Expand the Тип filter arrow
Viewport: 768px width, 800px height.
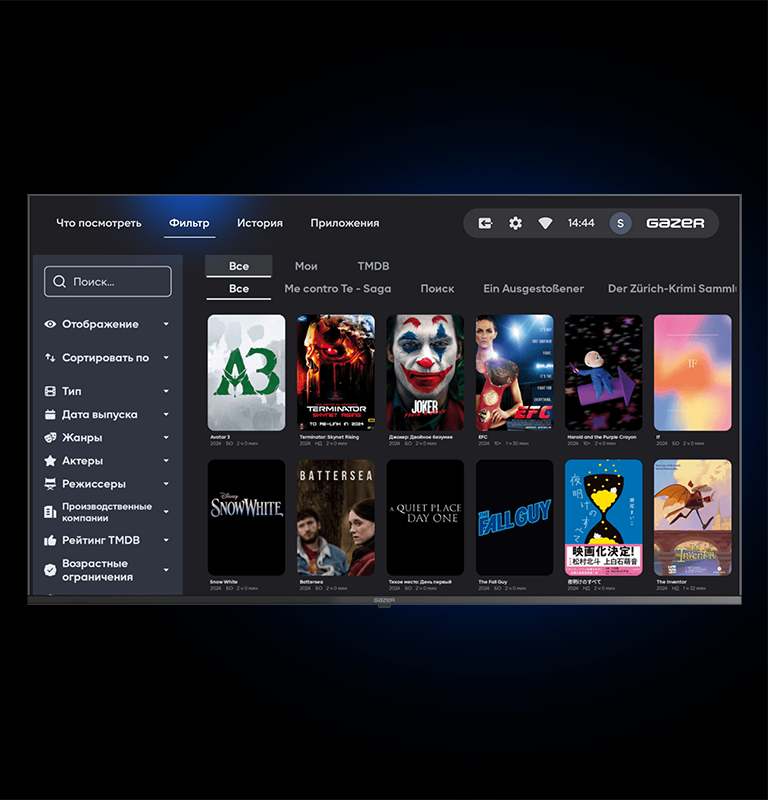166,391
